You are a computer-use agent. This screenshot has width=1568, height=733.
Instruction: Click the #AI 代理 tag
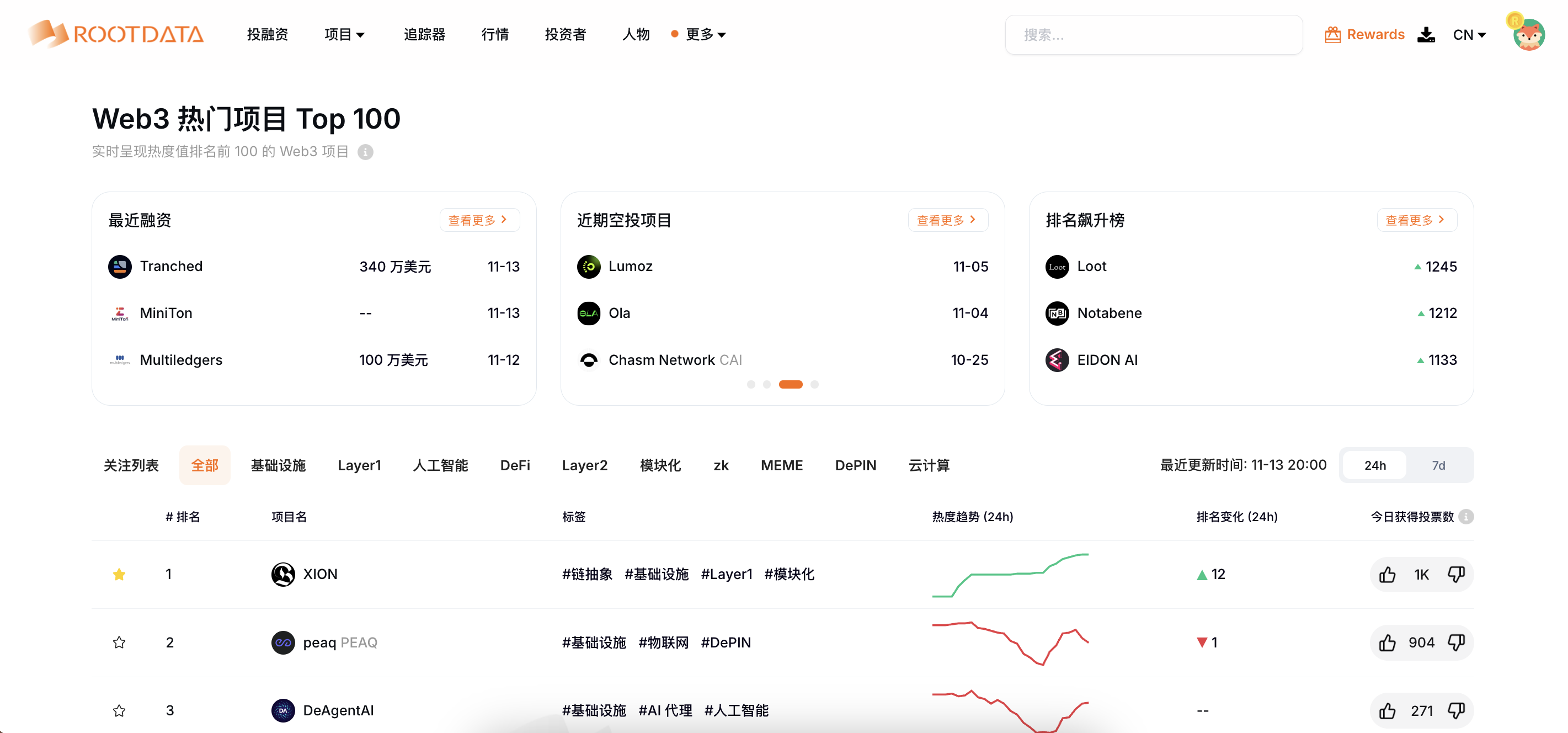(x=665, y=710)
